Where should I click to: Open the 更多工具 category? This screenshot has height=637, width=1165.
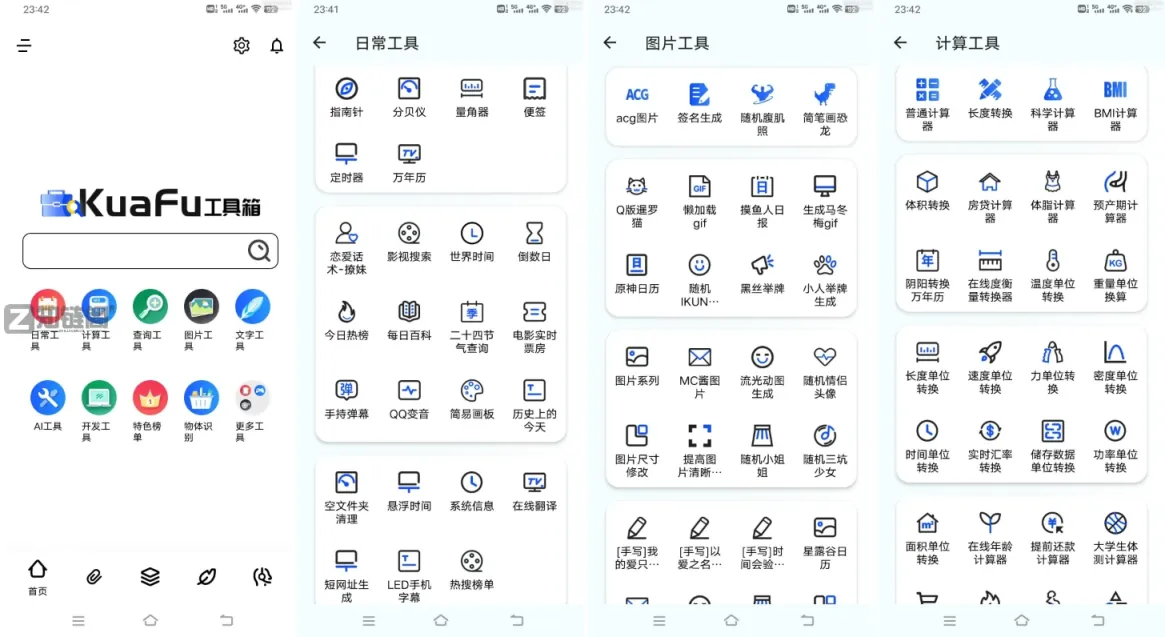click(252, 411)
